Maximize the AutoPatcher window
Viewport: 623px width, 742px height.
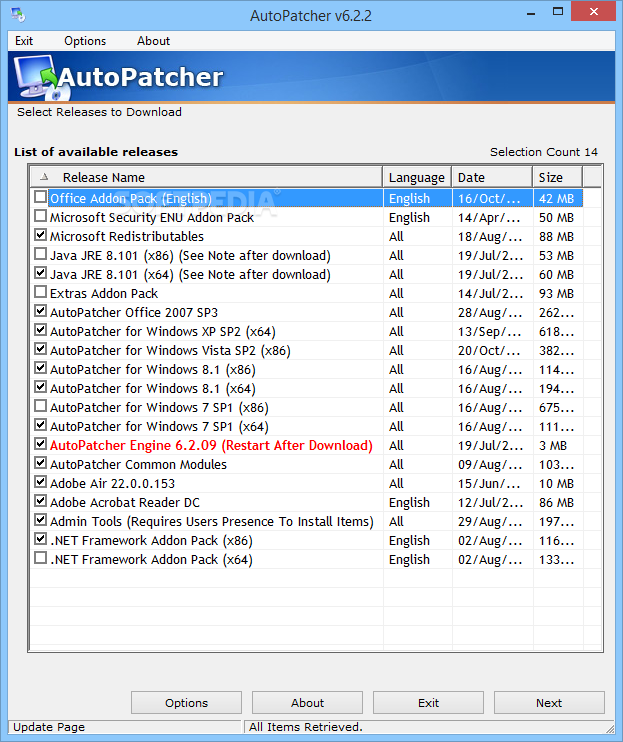[558, 11]
